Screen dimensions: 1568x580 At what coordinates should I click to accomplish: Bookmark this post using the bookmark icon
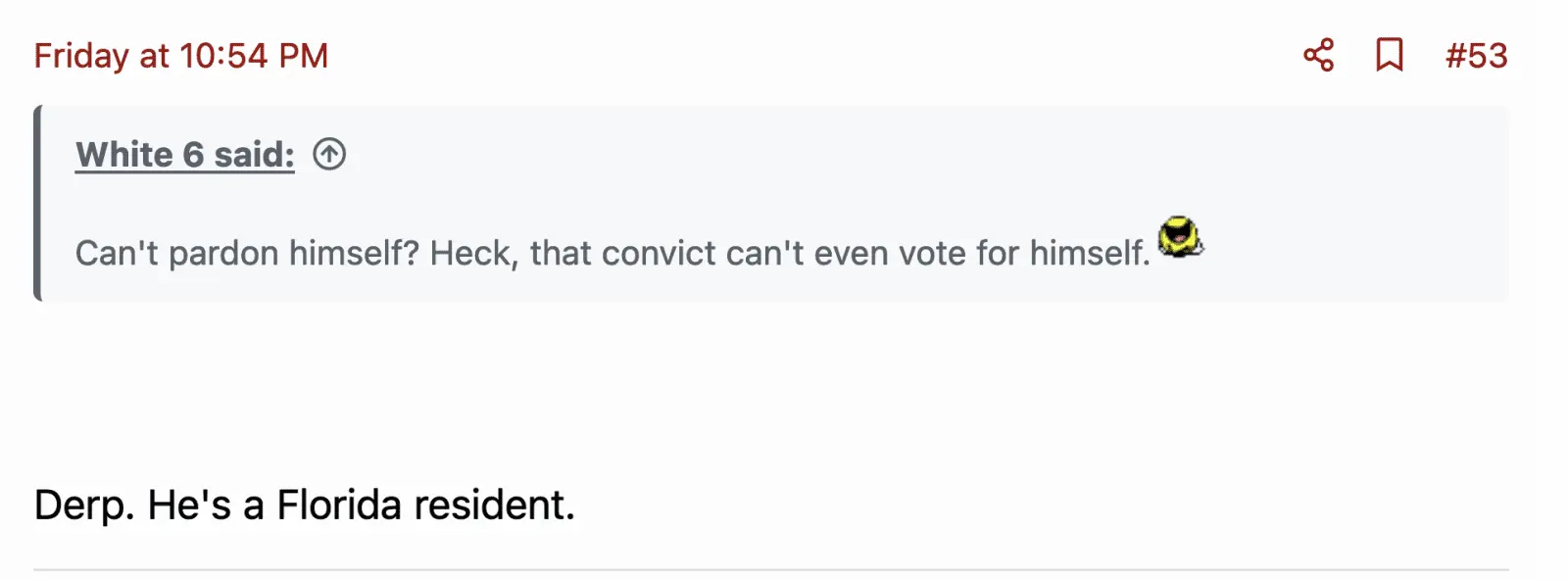click(1389, 55)
